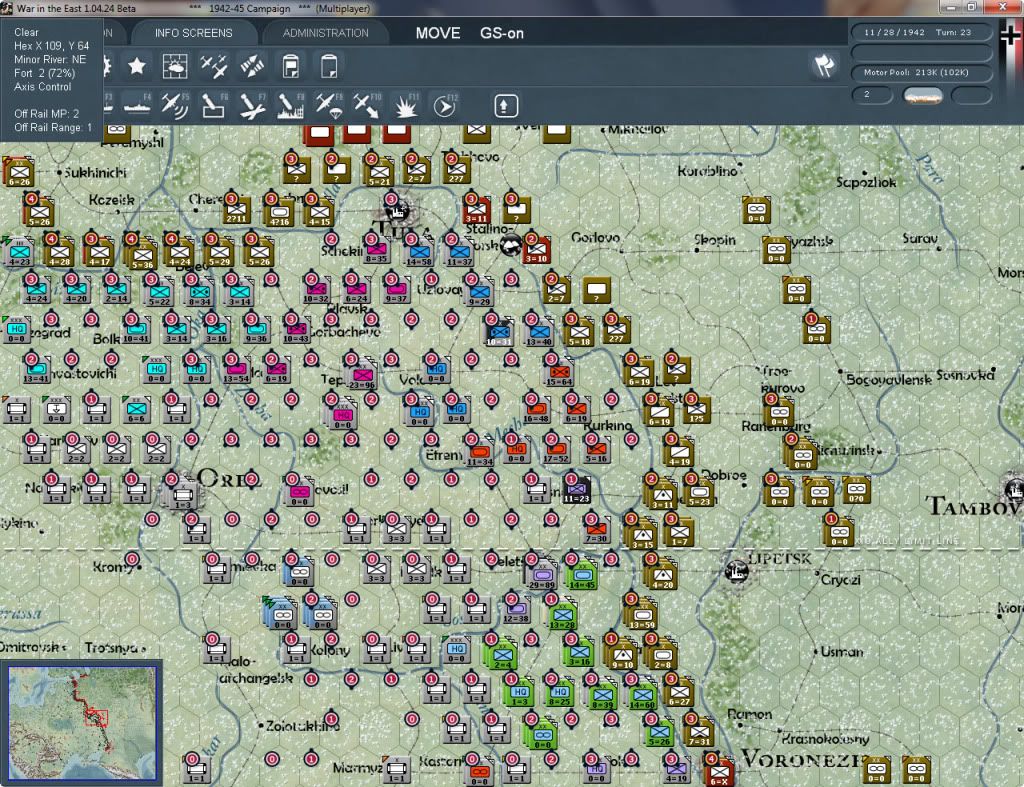Click the star icon in the toolbar
Viewport: 1024px width, 787px height.
click(136, 66)
